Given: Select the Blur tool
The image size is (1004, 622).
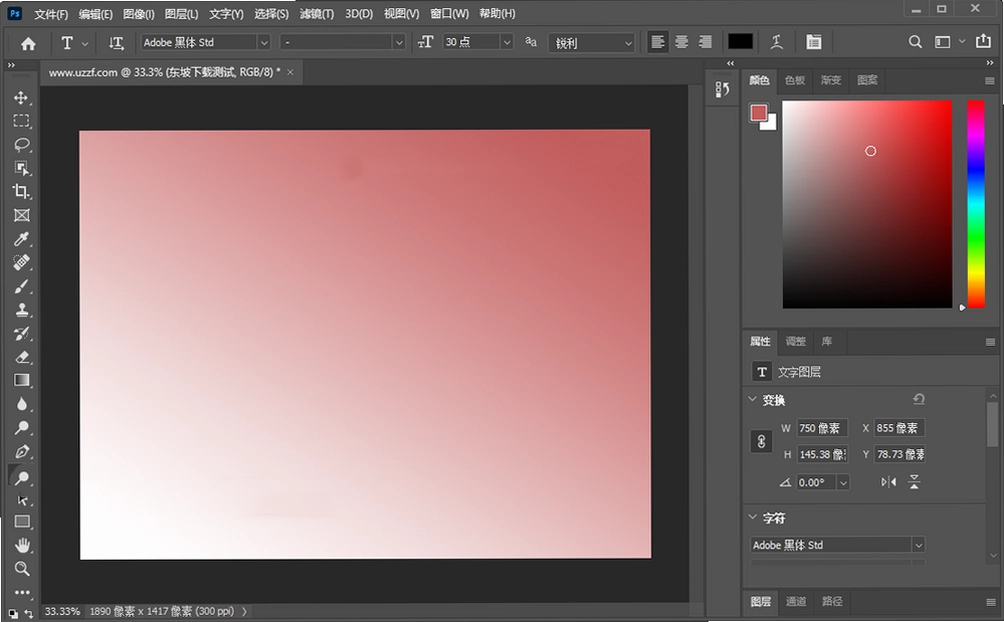Looking at the screenshot, I should pos(21,404).
